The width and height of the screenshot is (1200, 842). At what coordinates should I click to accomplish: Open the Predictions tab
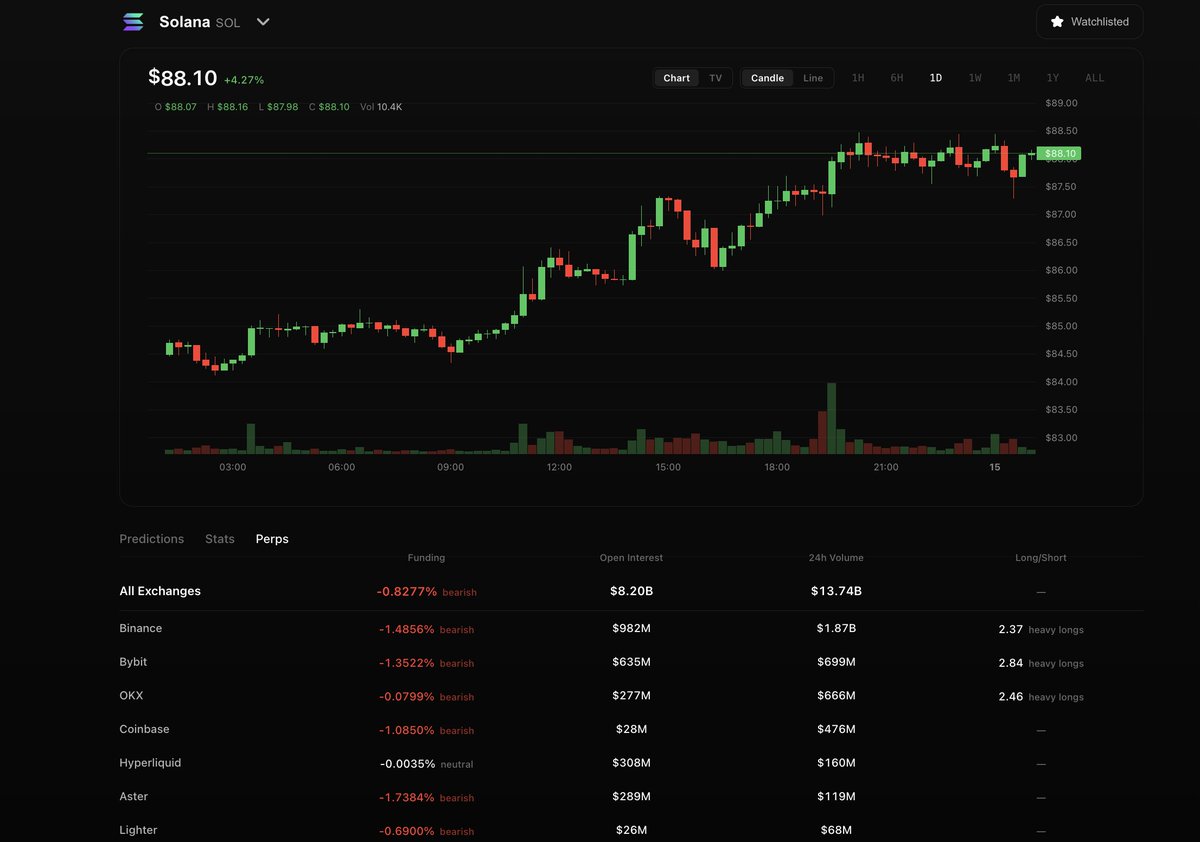(x=152, y=539)
